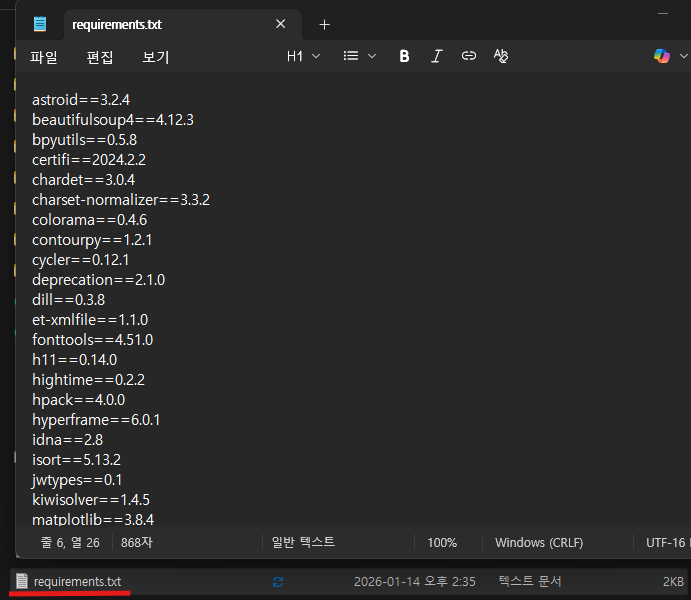Click the line hpack==4.0.0
This screenshot has height=600, width=691.
coord(78,400)
